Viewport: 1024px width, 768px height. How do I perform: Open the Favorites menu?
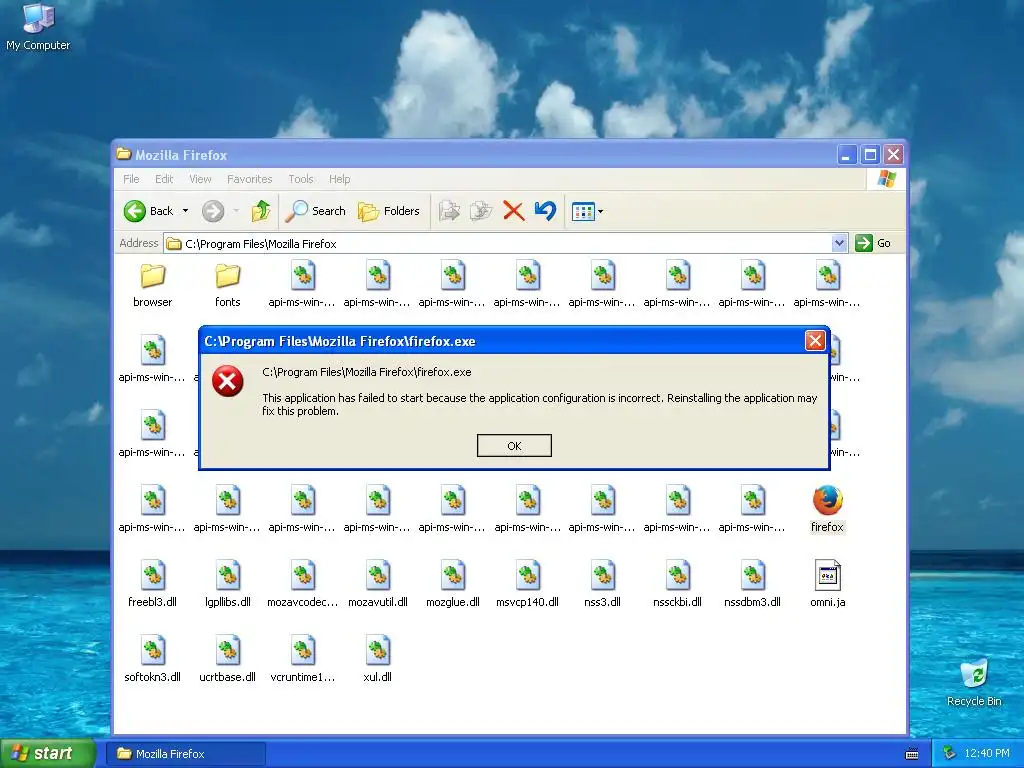click(249, 179)
